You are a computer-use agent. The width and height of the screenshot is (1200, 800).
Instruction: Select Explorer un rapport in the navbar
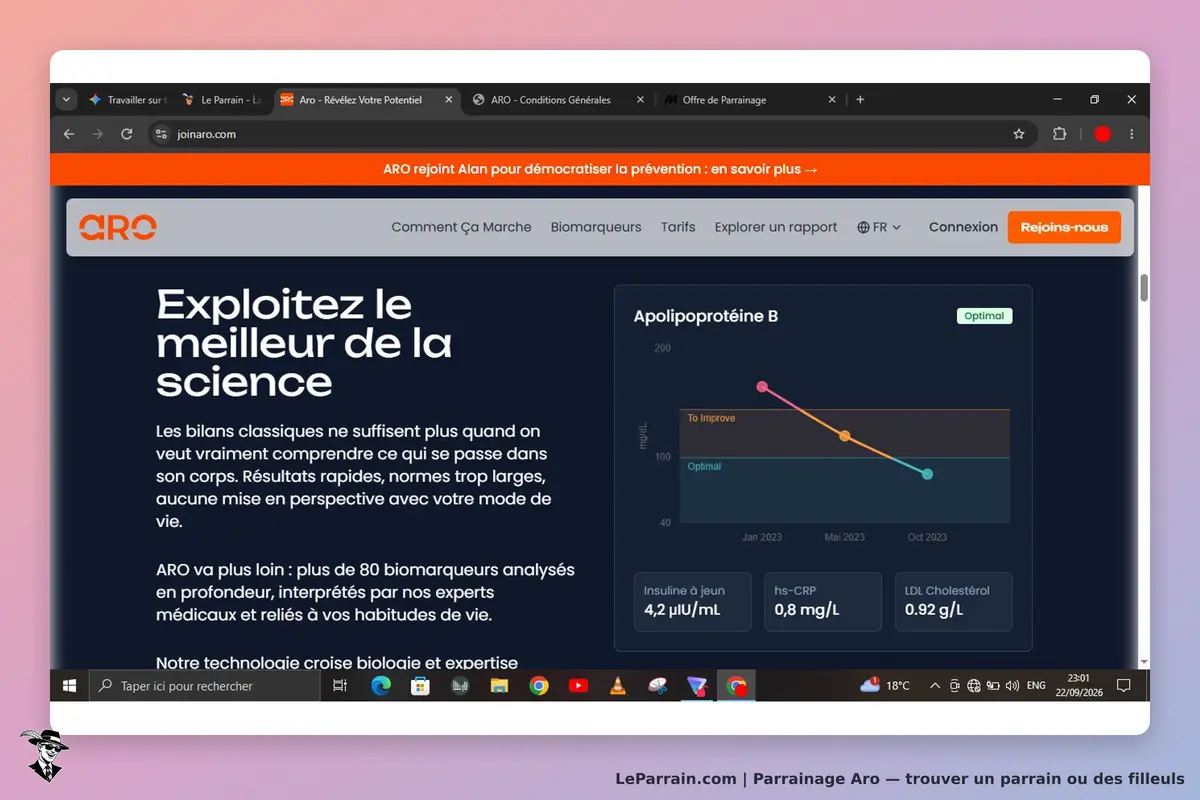pyautogui.click(x=776, y=227)
